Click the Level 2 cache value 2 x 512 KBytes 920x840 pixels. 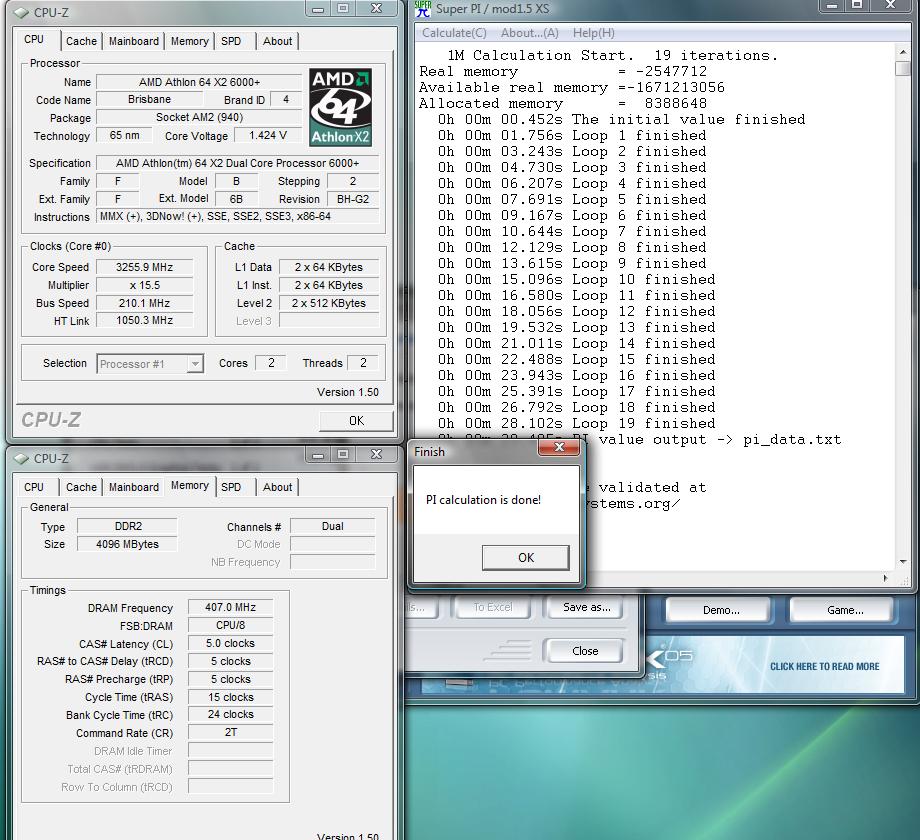329,303
